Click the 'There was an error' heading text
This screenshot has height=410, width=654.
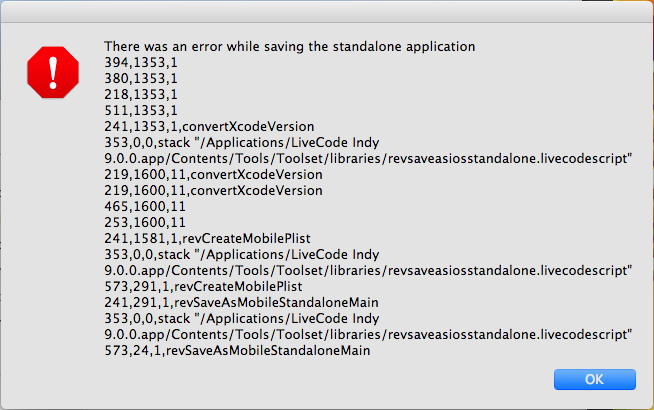(290, 47)
